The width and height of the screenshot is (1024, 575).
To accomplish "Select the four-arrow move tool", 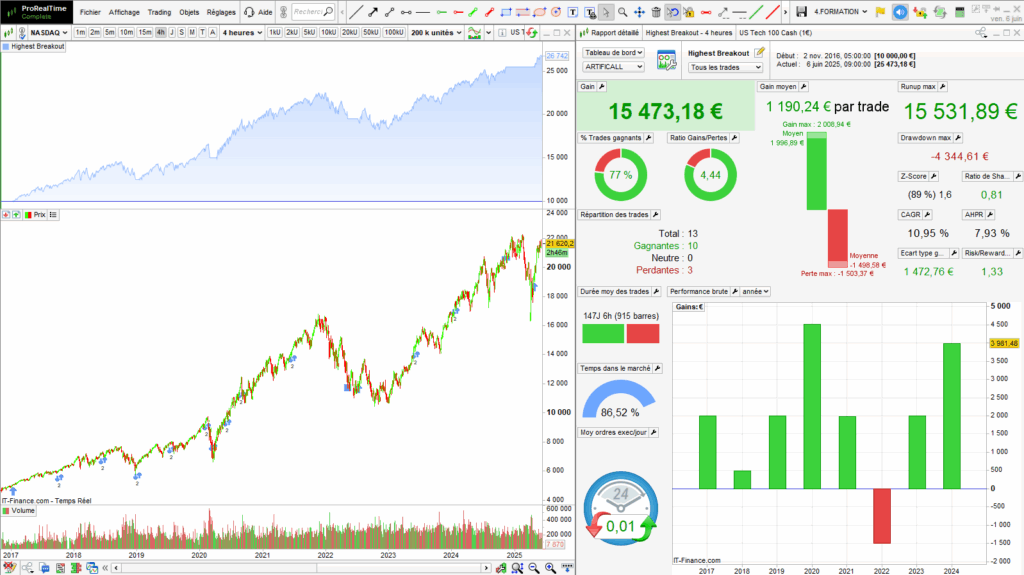I will [639, 12].
